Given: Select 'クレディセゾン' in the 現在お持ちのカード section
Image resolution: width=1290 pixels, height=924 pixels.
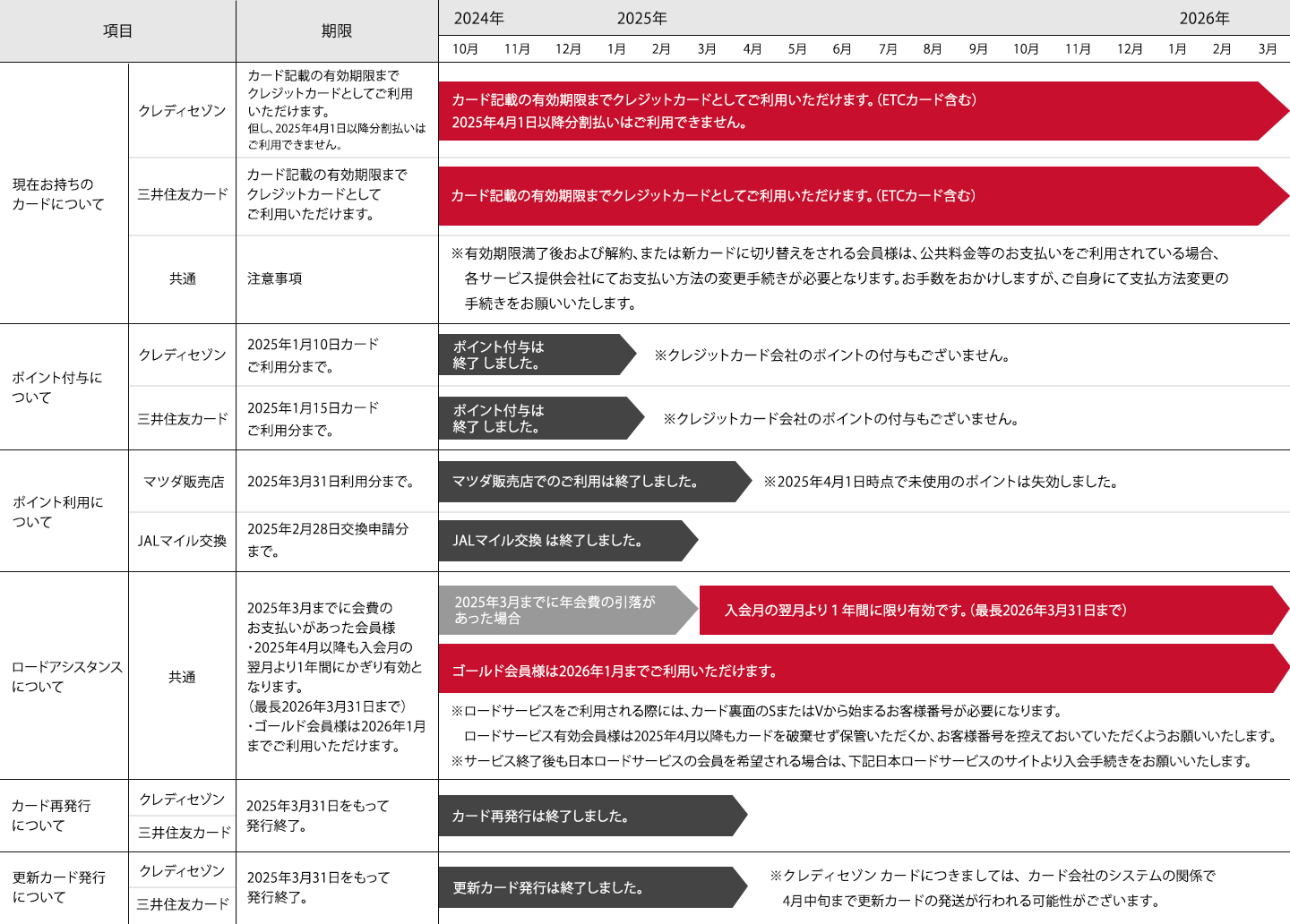Looking at the screenshot, I should click(x=182, y=111).
